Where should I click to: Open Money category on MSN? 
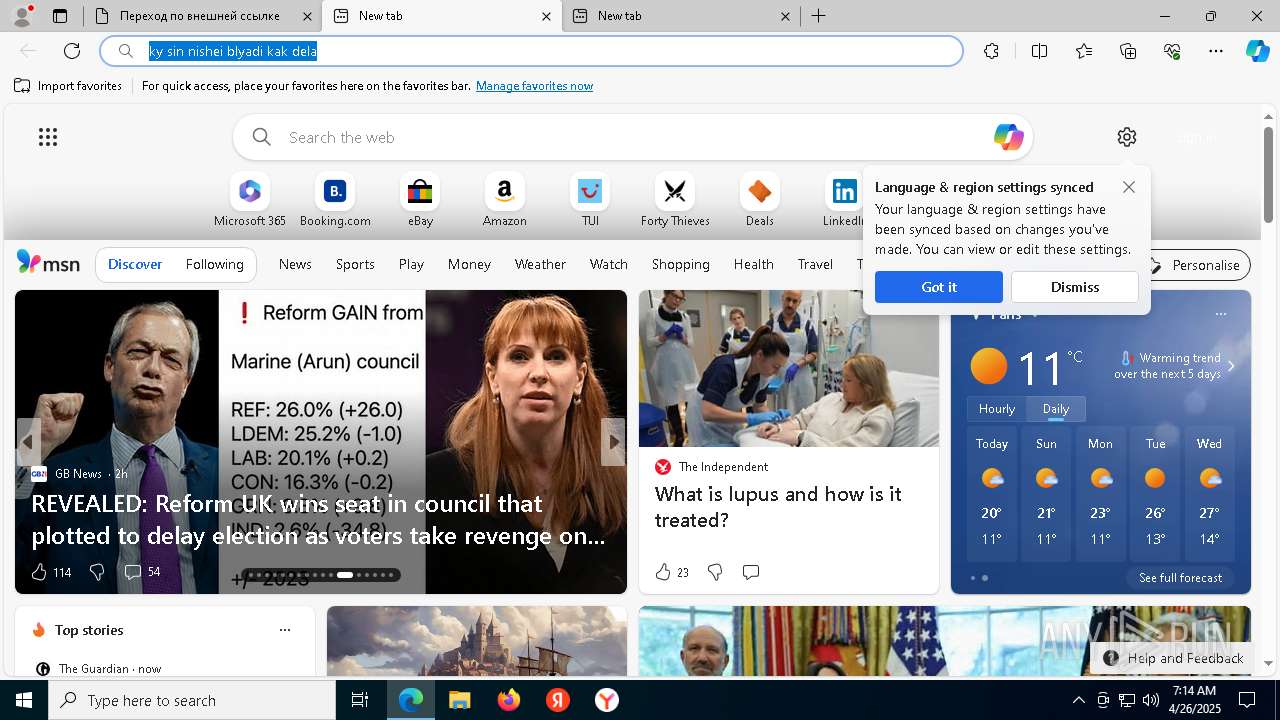[x=469, y=264]
